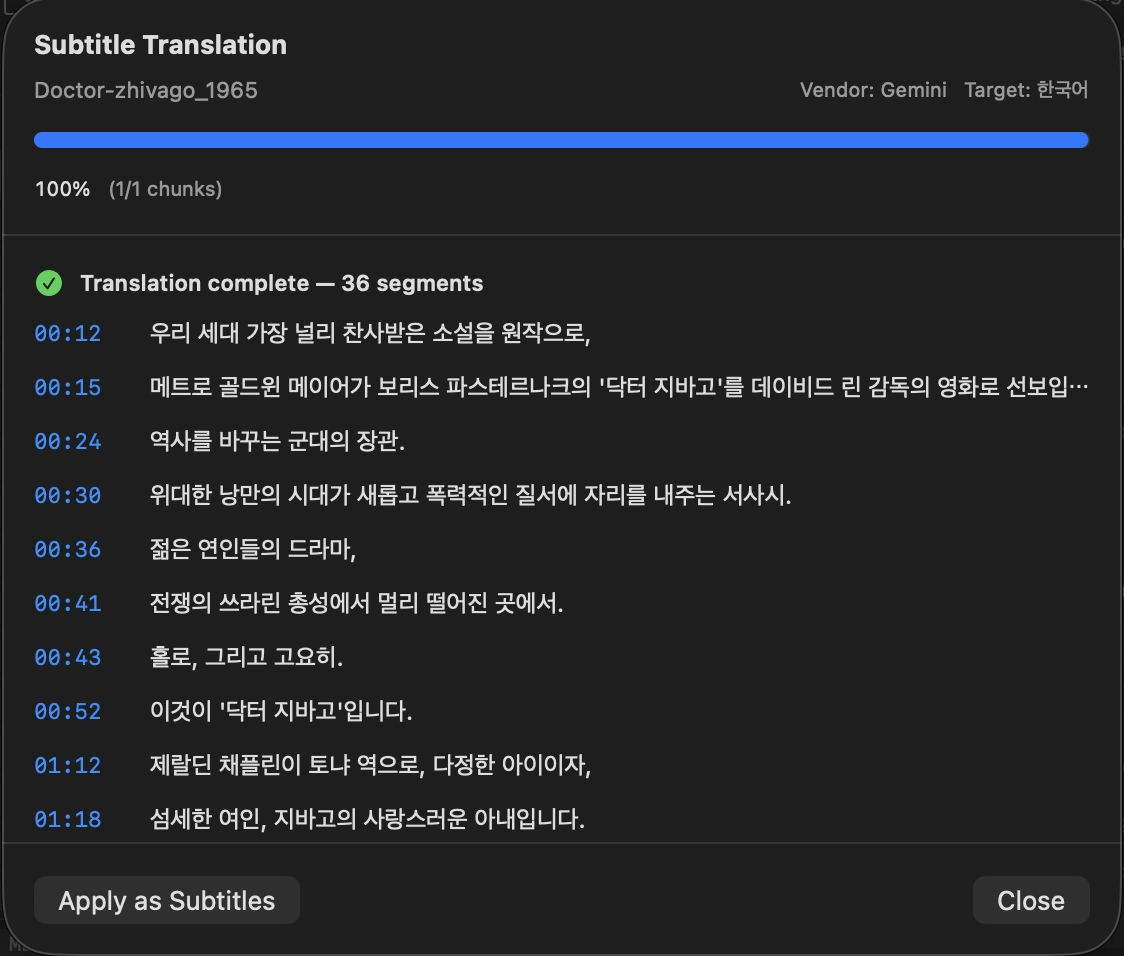Click the 'Translation complete — 36 segments' status

pyautogui.click(x=282, y=283)
